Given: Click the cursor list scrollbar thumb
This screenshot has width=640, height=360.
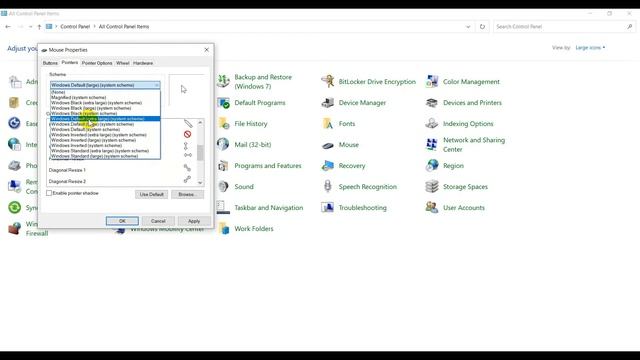Looking at the screenshot, I should click(200, 153).
